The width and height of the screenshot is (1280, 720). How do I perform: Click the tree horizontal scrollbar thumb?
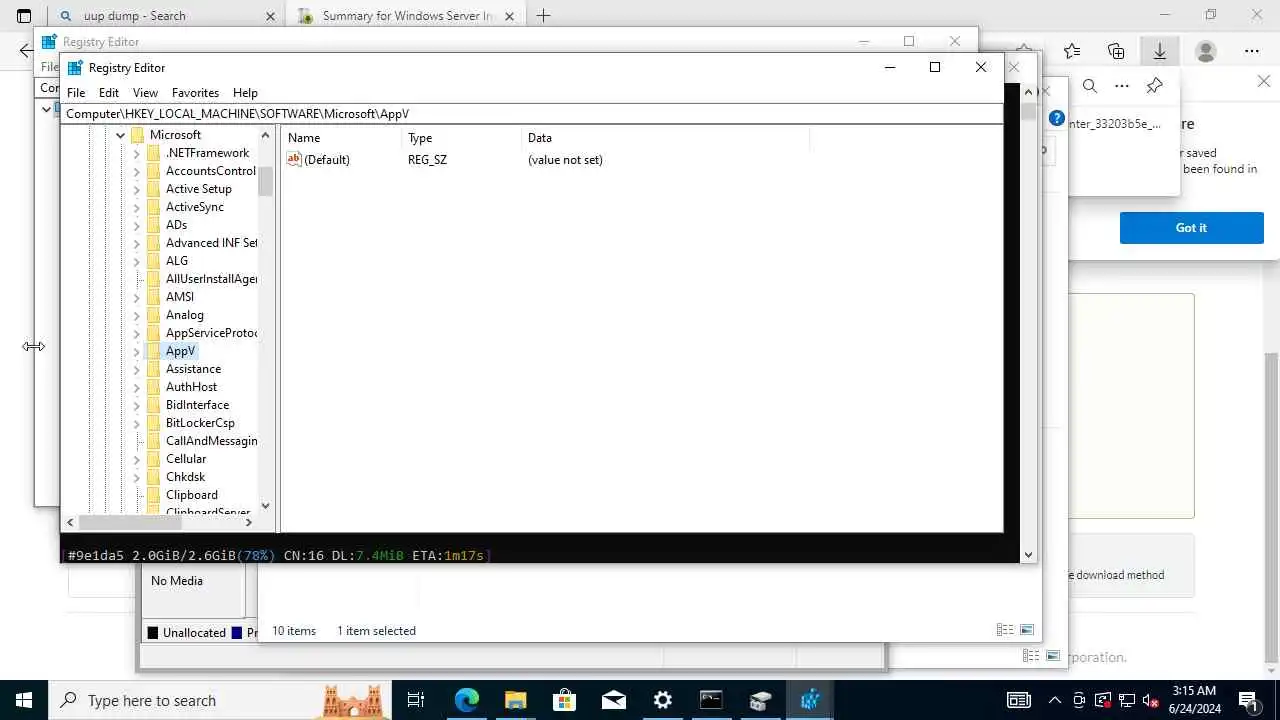130,522
